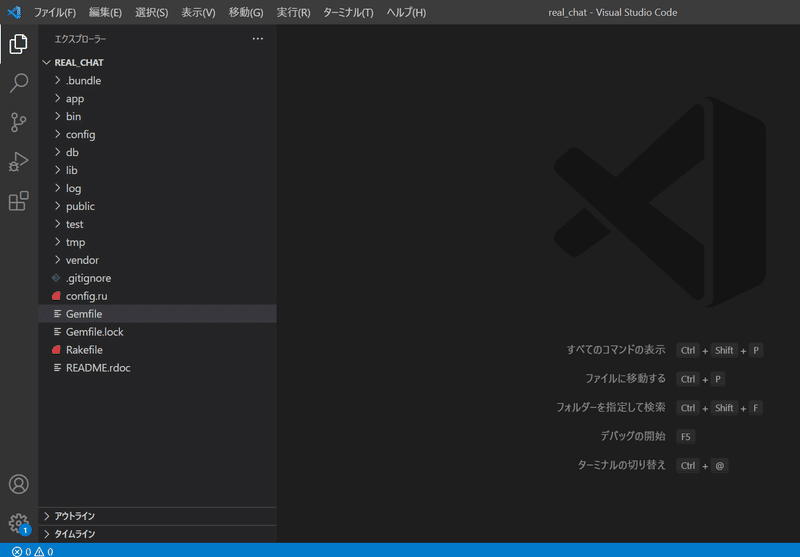
Task: Click the ファイルに移動する shortcut hint
Action: pyautogui.click(x=625, y=378)
